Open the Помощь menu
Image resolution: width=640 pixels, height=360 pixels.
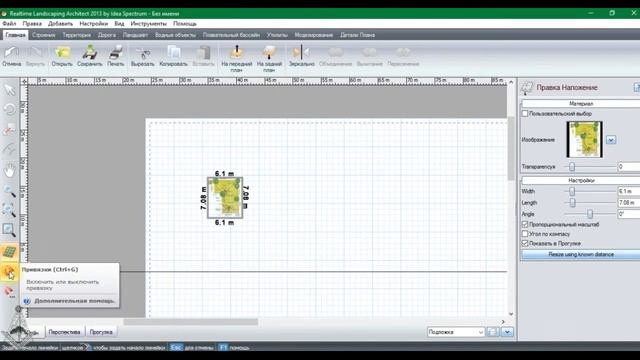(184, 24)
